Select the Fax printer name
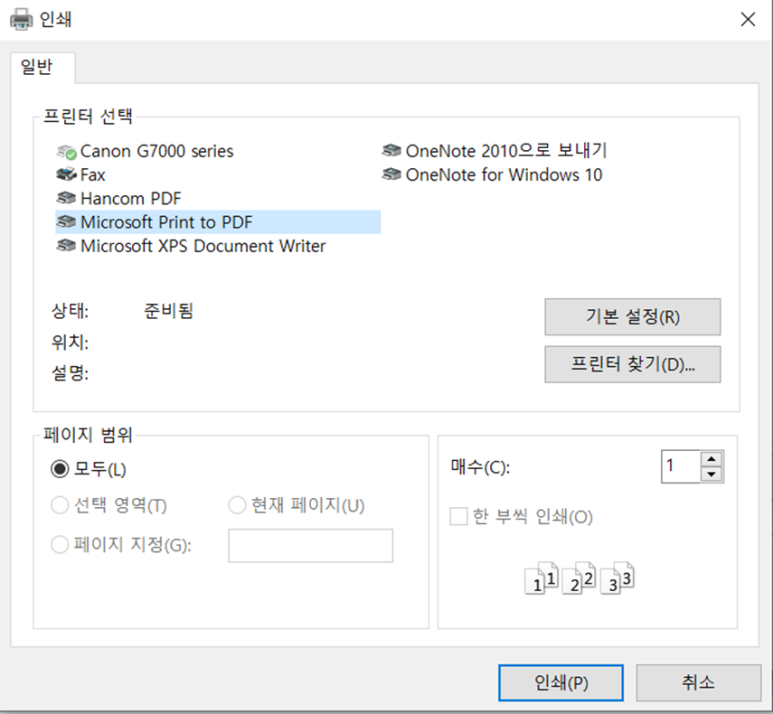Viewport: 773px width, 714px height. tap(93, 175)
